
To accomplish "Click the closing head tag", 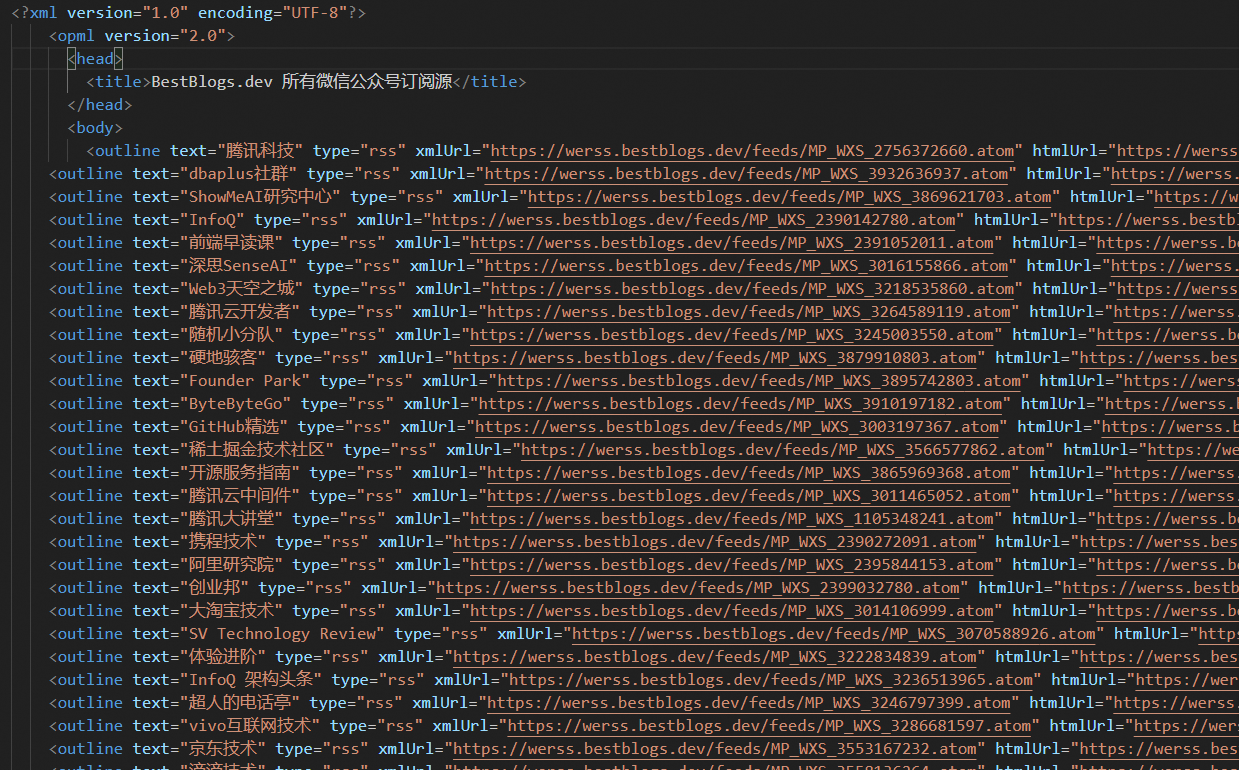I will [x=100, y=105].
